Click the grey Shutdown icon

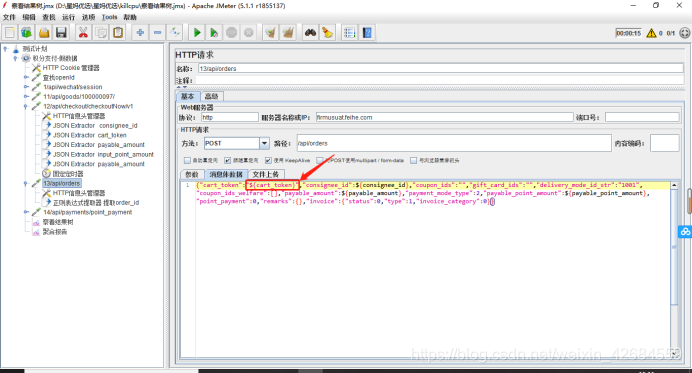pos(248,33)
